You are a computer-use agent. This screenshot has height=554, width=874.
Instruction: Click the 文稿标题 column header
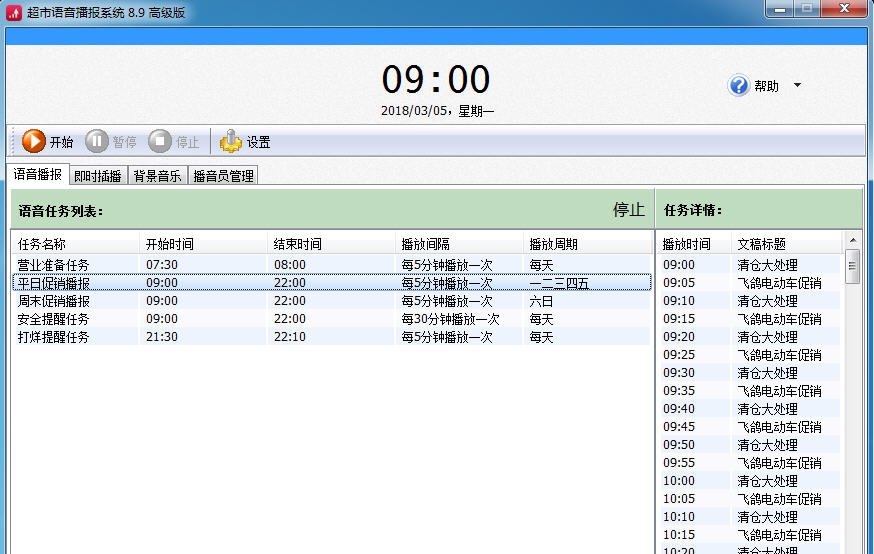pos(762,244)
